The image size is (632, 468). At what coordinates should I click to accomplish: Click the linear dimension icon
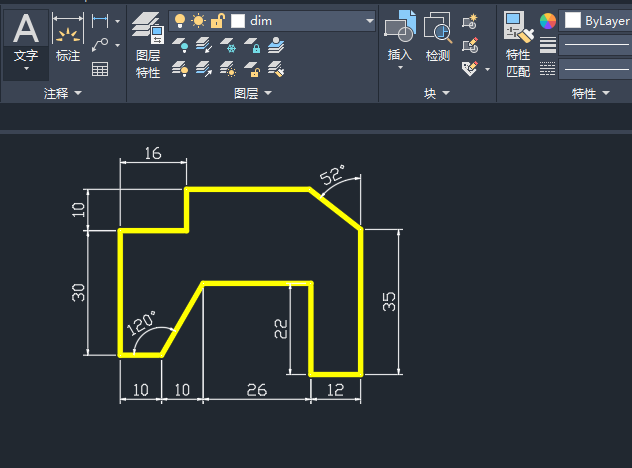100,21
